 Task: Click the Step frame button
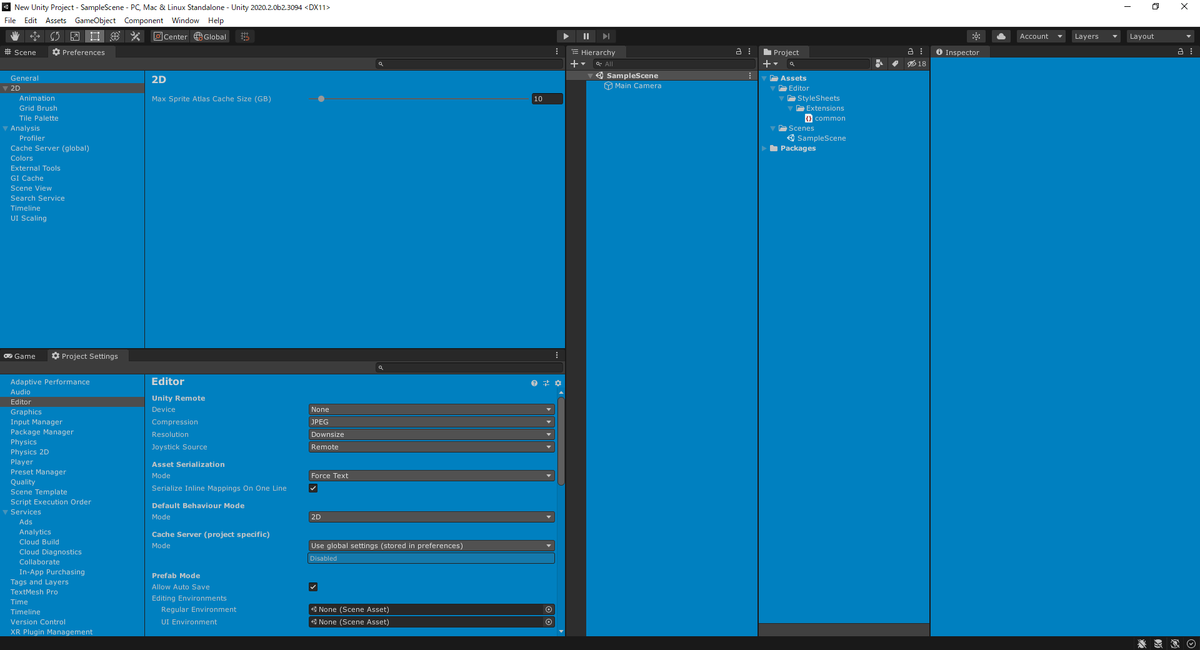[x=606, y=36]
